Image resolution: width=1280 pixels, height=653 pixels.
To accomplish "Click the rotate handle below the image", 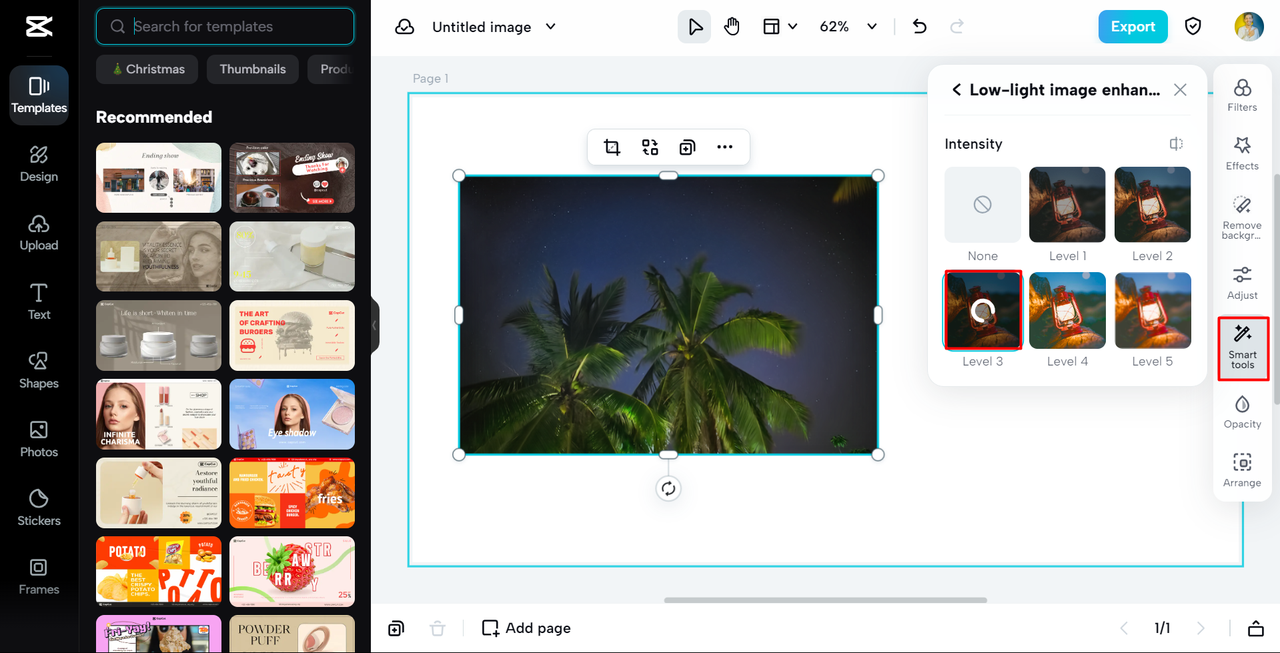I will pyautogui.click(x=668, y=489).
